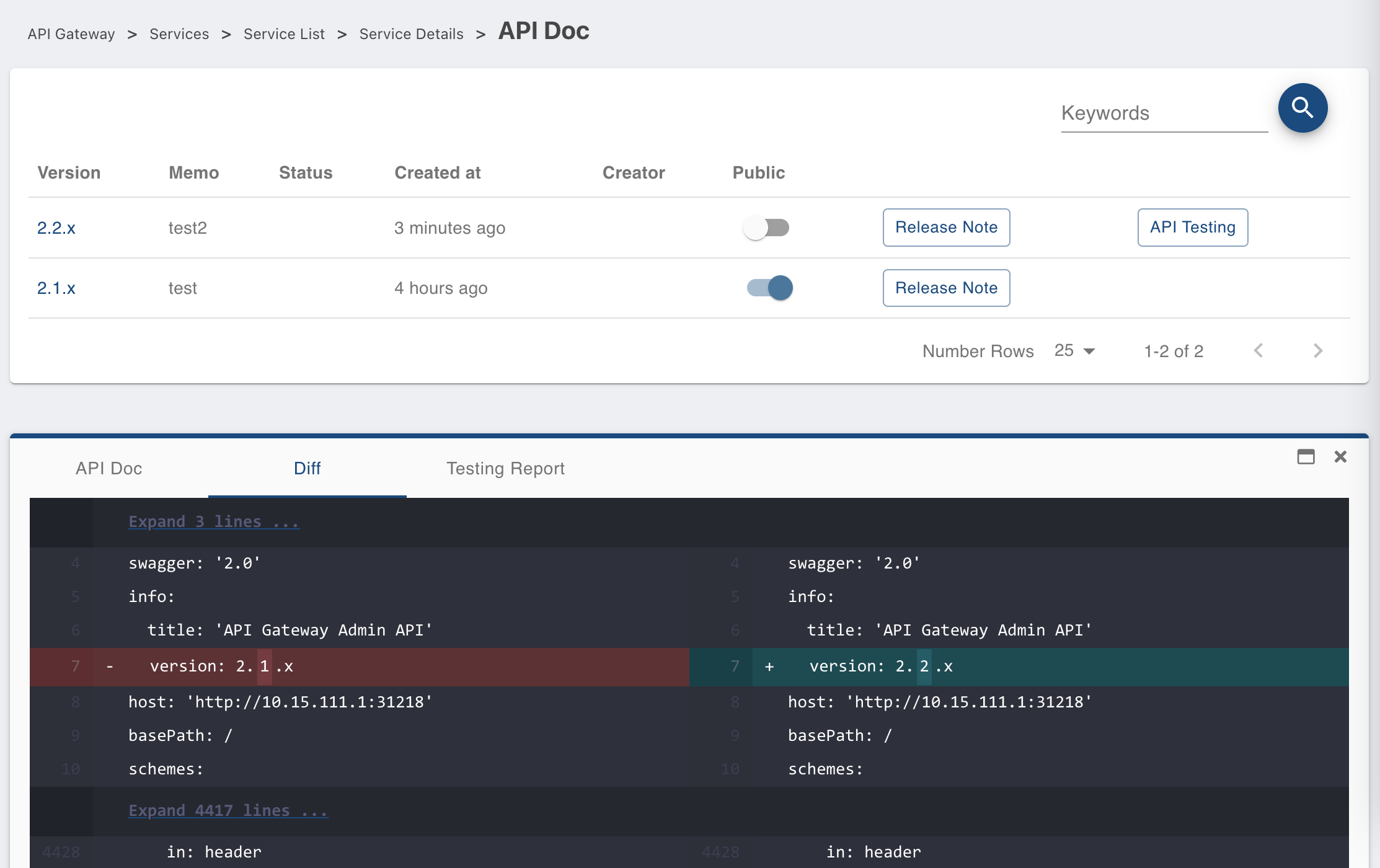Close the diff panel with X
The height and width of the screenshot is (868, 1380).
click(x=1340, y=457)
